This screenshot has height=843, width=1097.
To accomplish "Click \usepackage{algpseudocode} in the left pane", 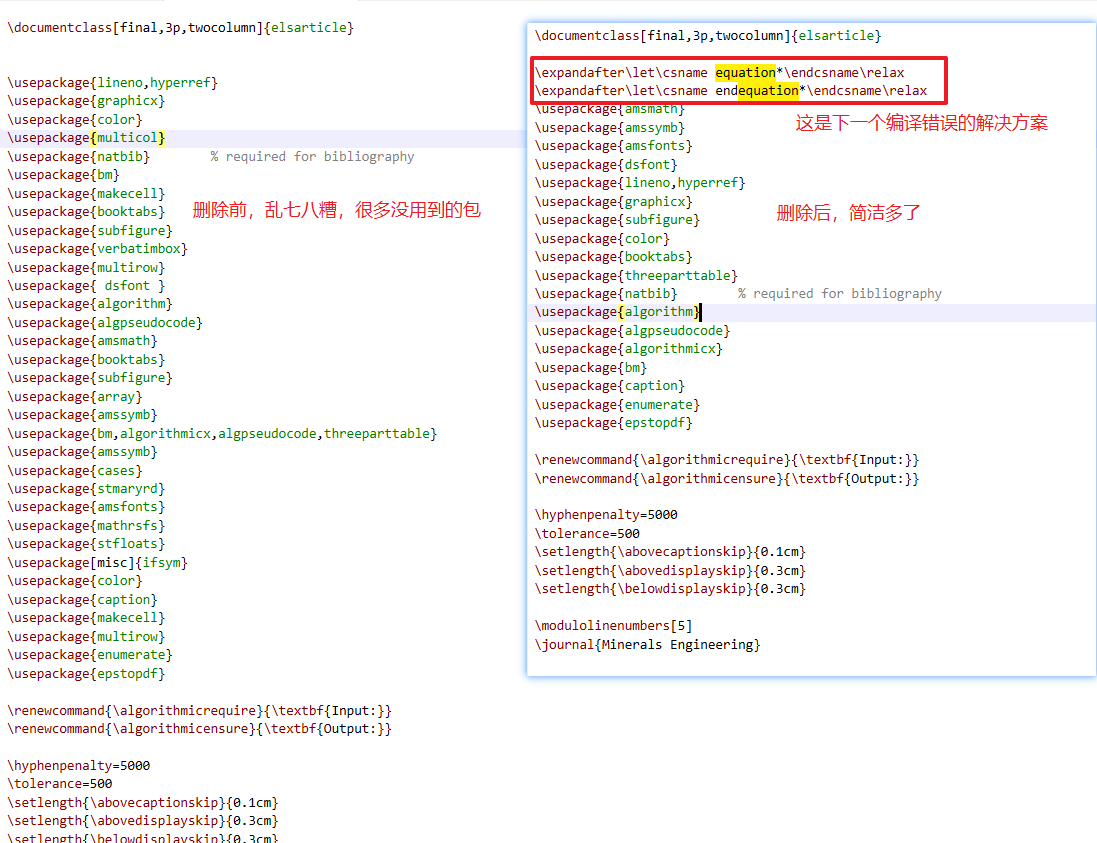I will point(105,323).
